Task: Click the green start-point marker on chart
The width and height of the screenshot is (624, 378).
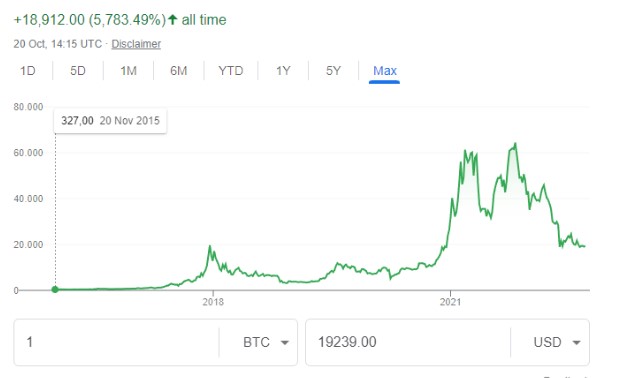Action: tap(55, 289)
